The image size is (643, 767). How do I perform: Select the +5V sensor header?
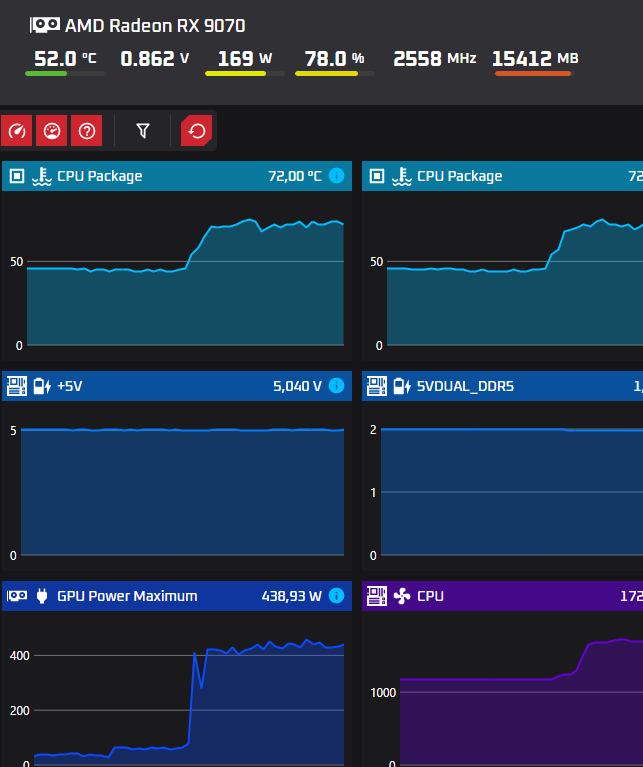[x=177, y=386]
